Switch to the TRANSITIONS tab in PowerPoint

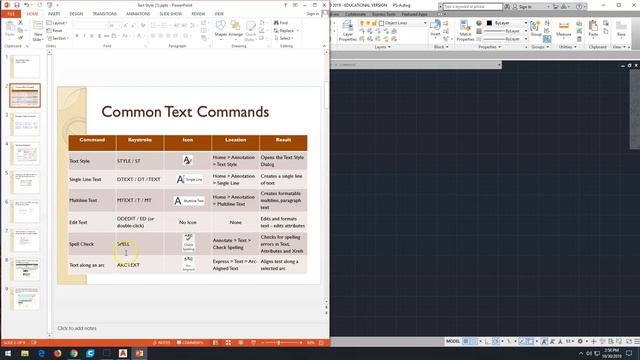pyautogui.click(x=104, y=14)
